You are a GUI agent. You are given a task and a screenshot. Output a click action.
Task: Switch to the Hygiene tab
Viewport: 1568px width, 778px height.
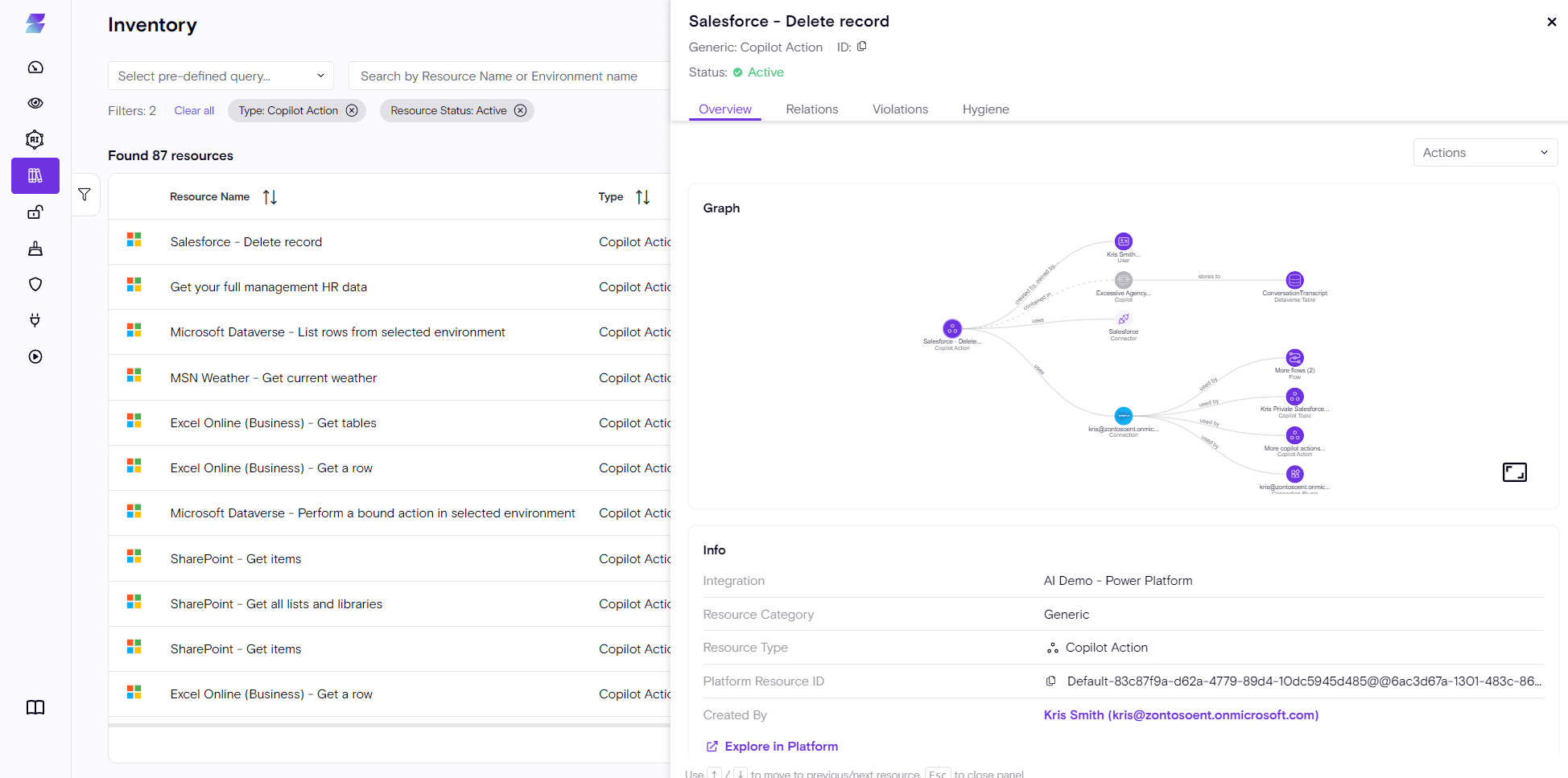point(985,109)
